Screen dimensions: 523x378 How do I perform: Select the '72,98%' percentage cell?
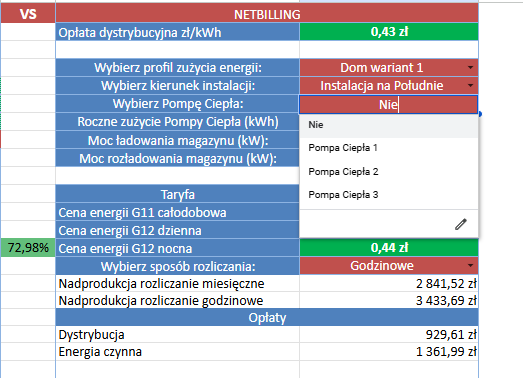pos(28,248)
